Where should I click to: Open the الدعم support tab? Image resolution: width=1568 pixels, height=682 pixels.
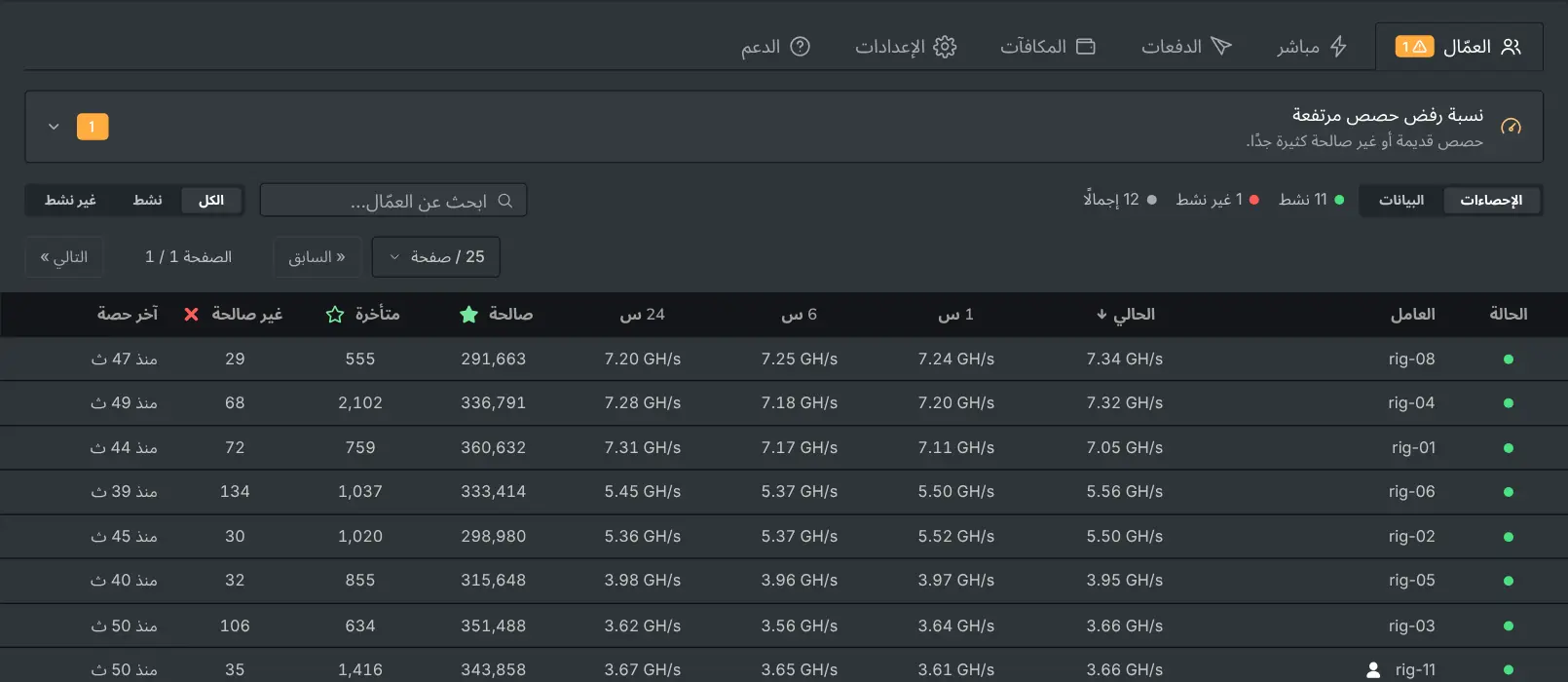pyautogui.click(x=775, y=47)
